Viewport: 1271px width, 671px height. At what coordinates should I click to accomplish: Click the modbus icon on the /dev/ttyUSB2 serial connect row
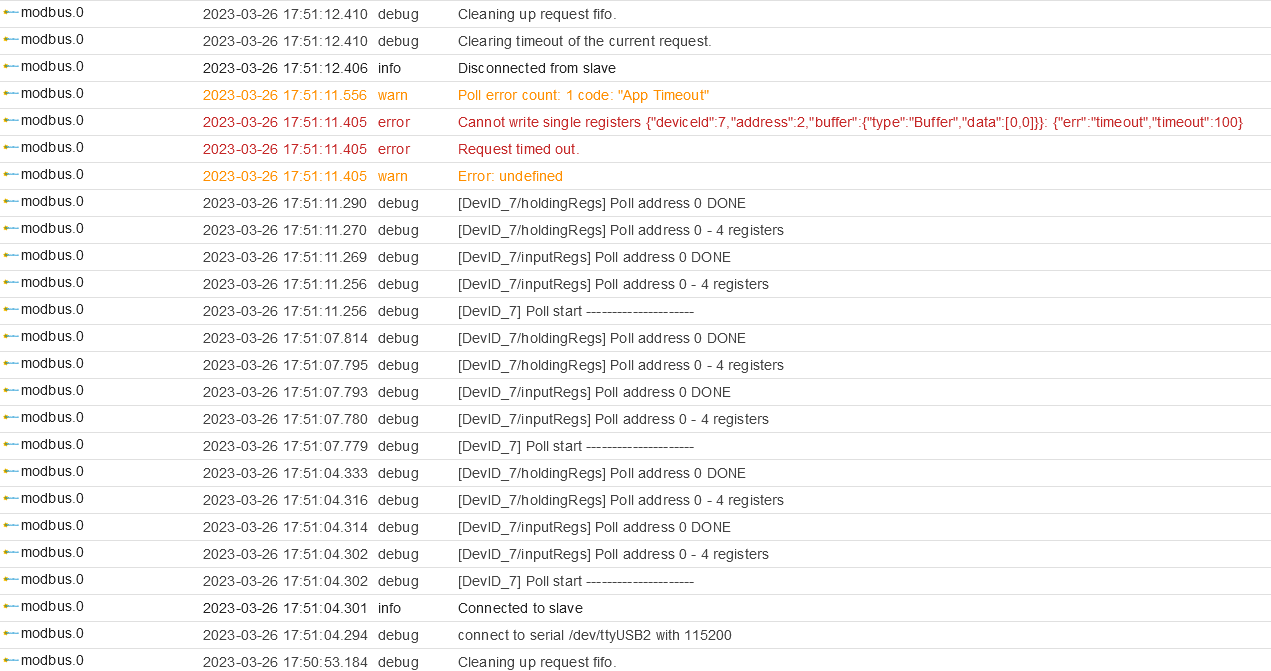pyautogui.click(x=11, y=634)
